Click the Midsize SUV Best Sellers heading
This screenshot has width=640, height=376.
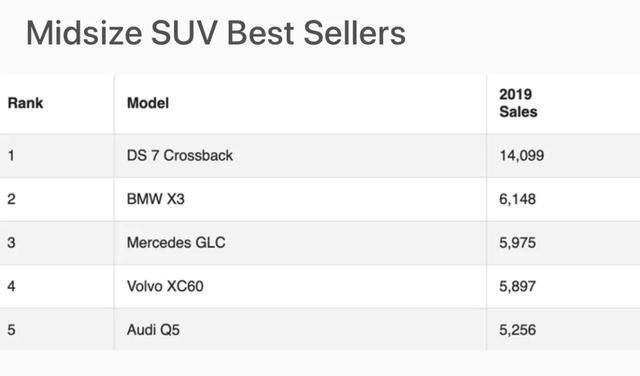point(216,33)
